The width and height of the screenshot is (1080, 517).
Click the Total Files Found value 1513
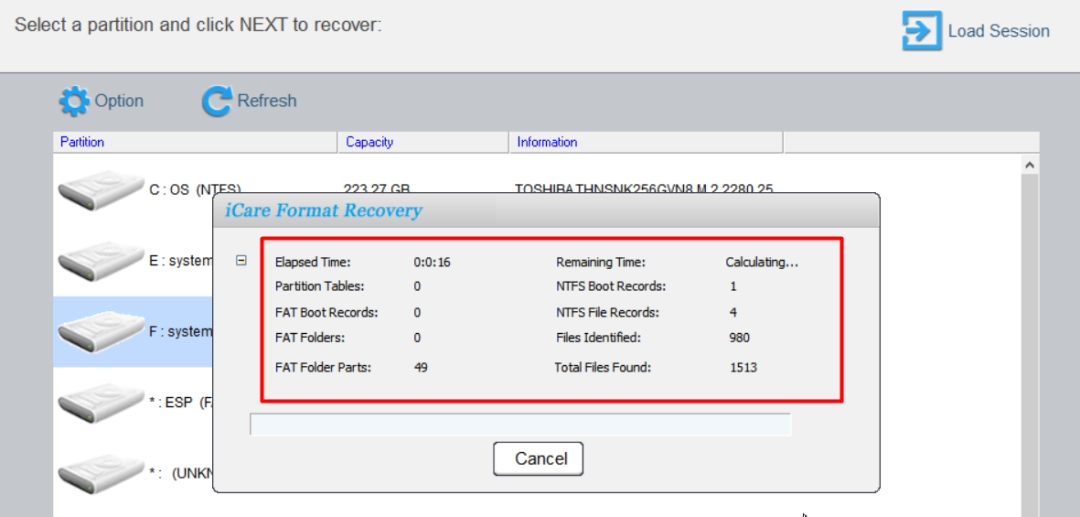(743, 368)
